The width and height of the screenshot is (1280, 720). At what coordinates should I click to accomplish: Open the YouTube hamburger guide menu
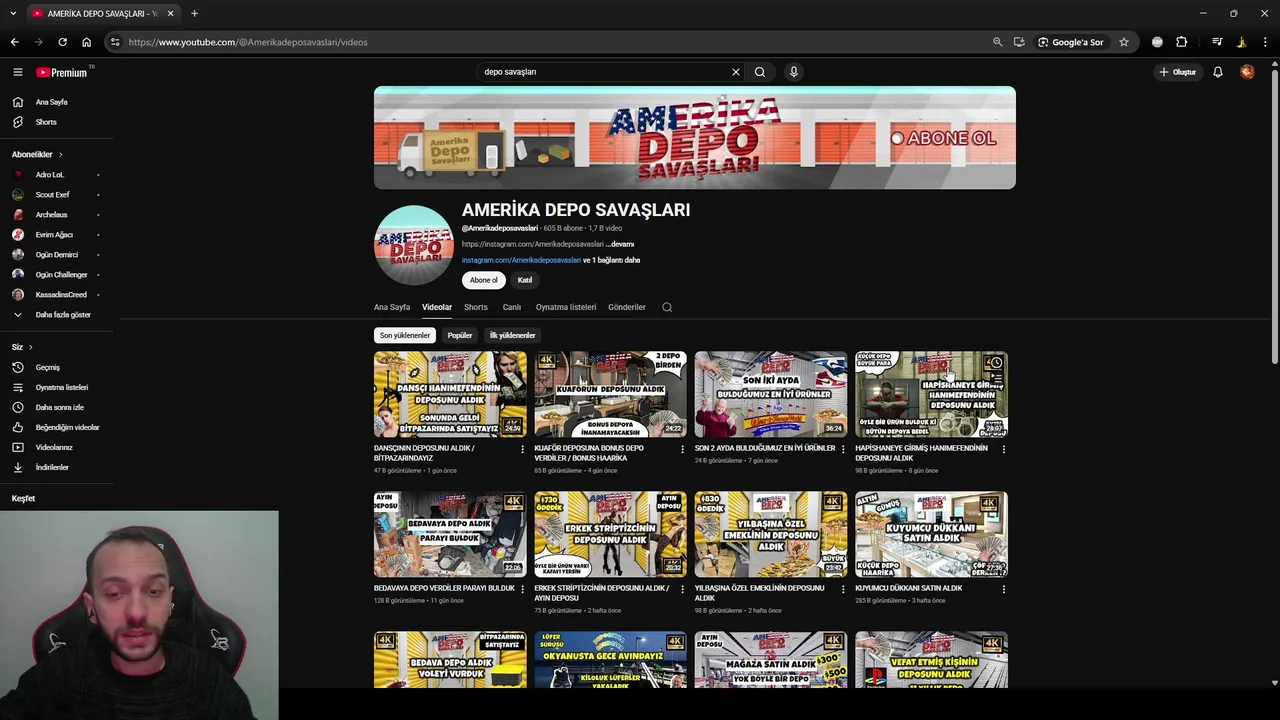(x=17, y=72)
